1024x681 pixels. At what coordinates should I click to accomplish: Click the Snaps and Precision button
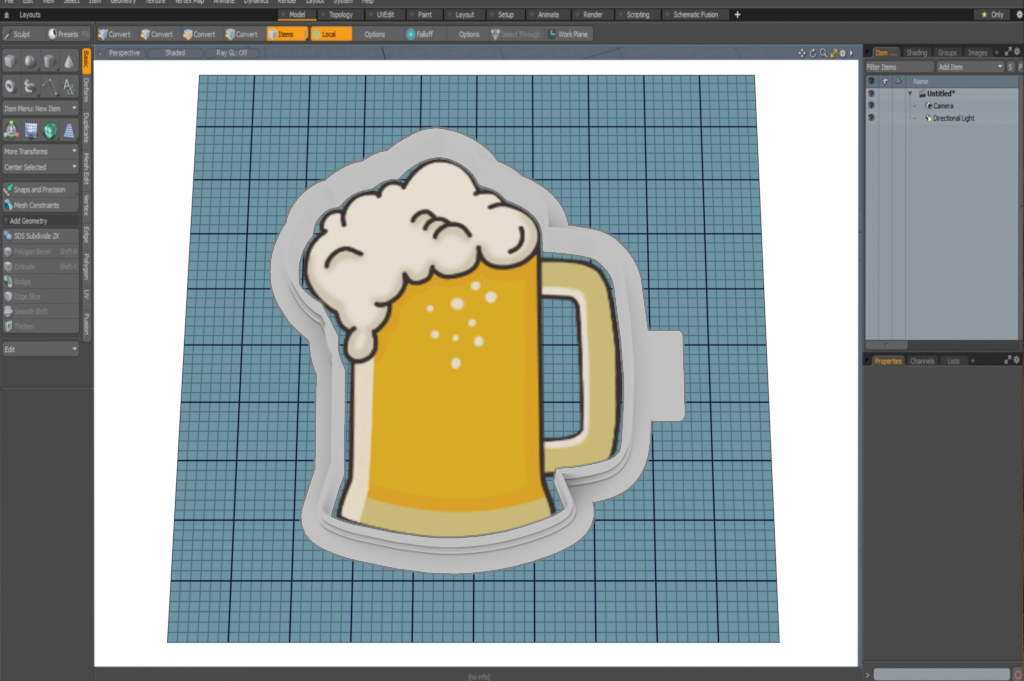pos(40,189)
